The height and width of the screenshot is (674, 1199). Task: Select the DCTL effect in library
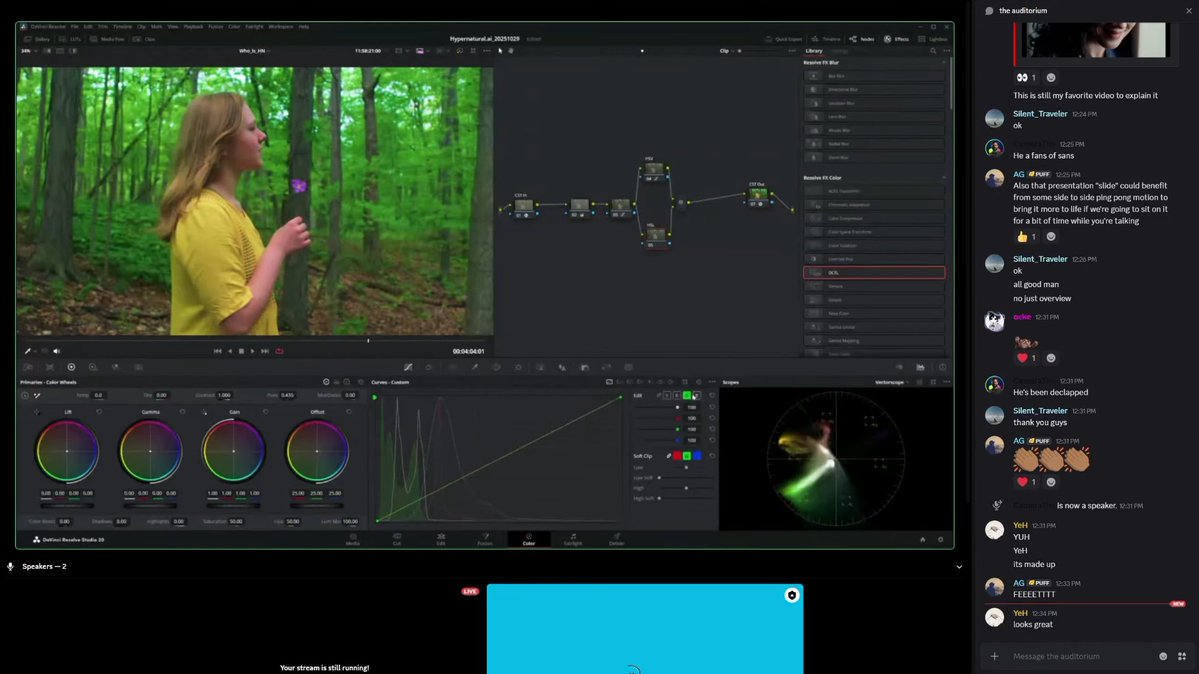pos(874,272)
